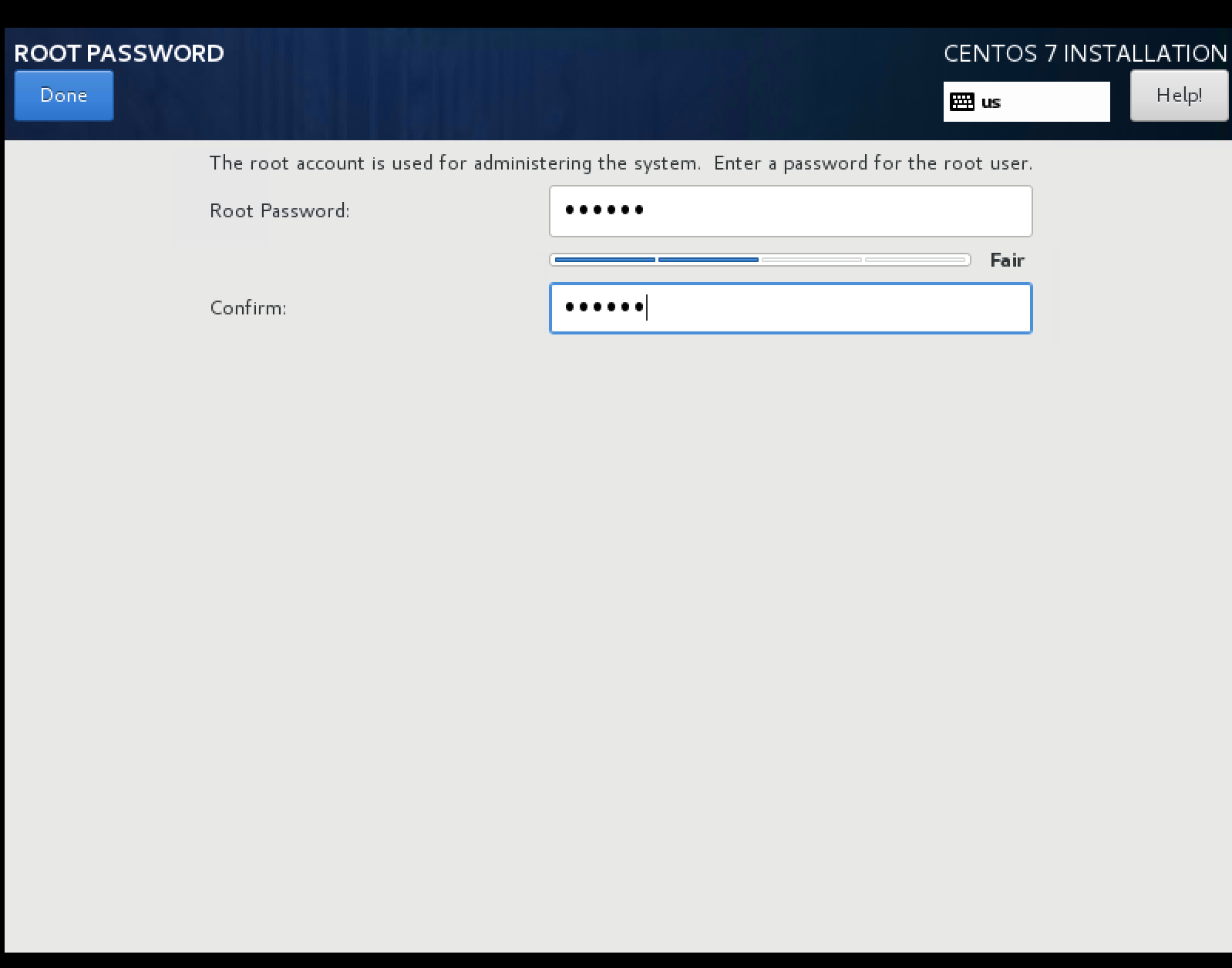The width and height of the screenshot is (1232, 968).
Task: Open the Help! button
Action: tap(1178, 96)
